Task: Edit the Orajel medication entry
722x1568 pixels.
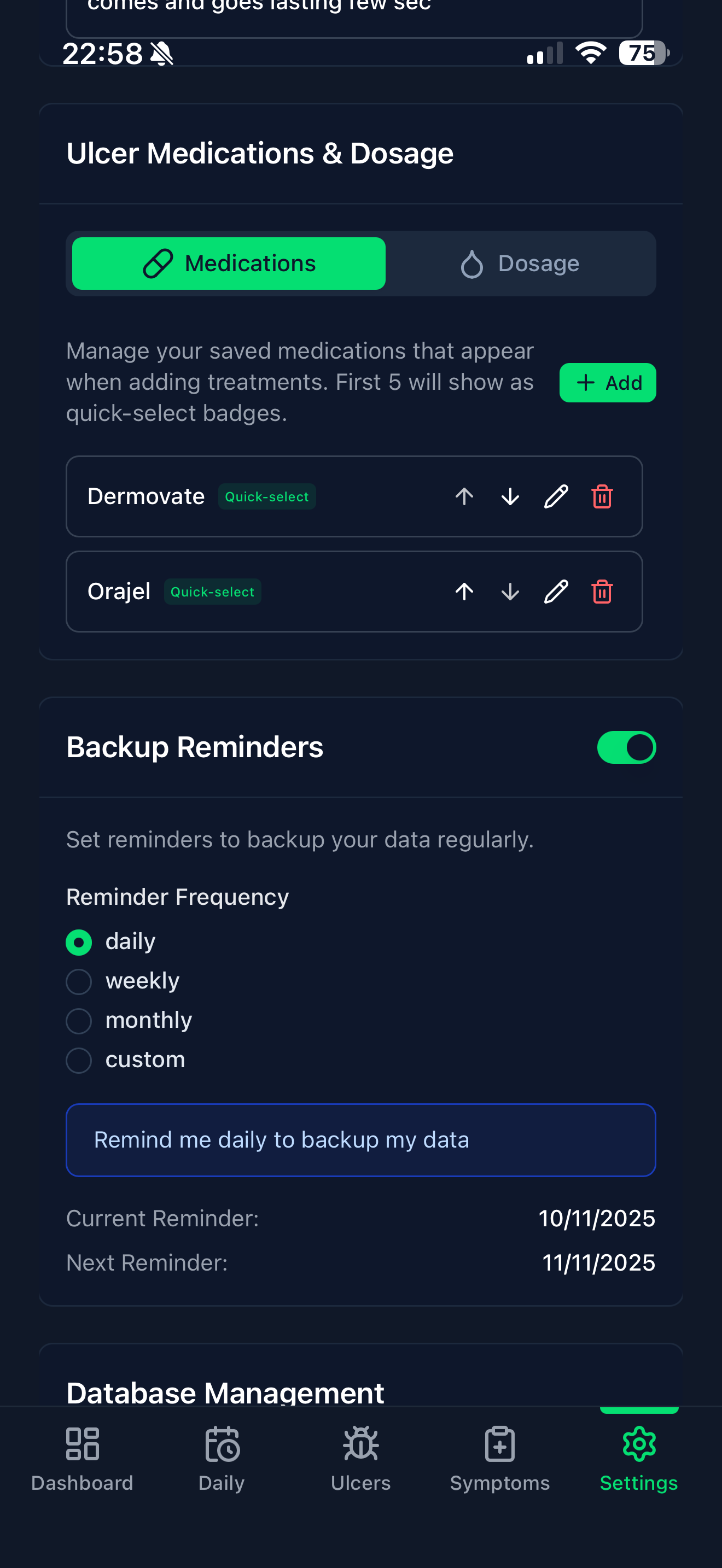Action: (x=555, y=591)
